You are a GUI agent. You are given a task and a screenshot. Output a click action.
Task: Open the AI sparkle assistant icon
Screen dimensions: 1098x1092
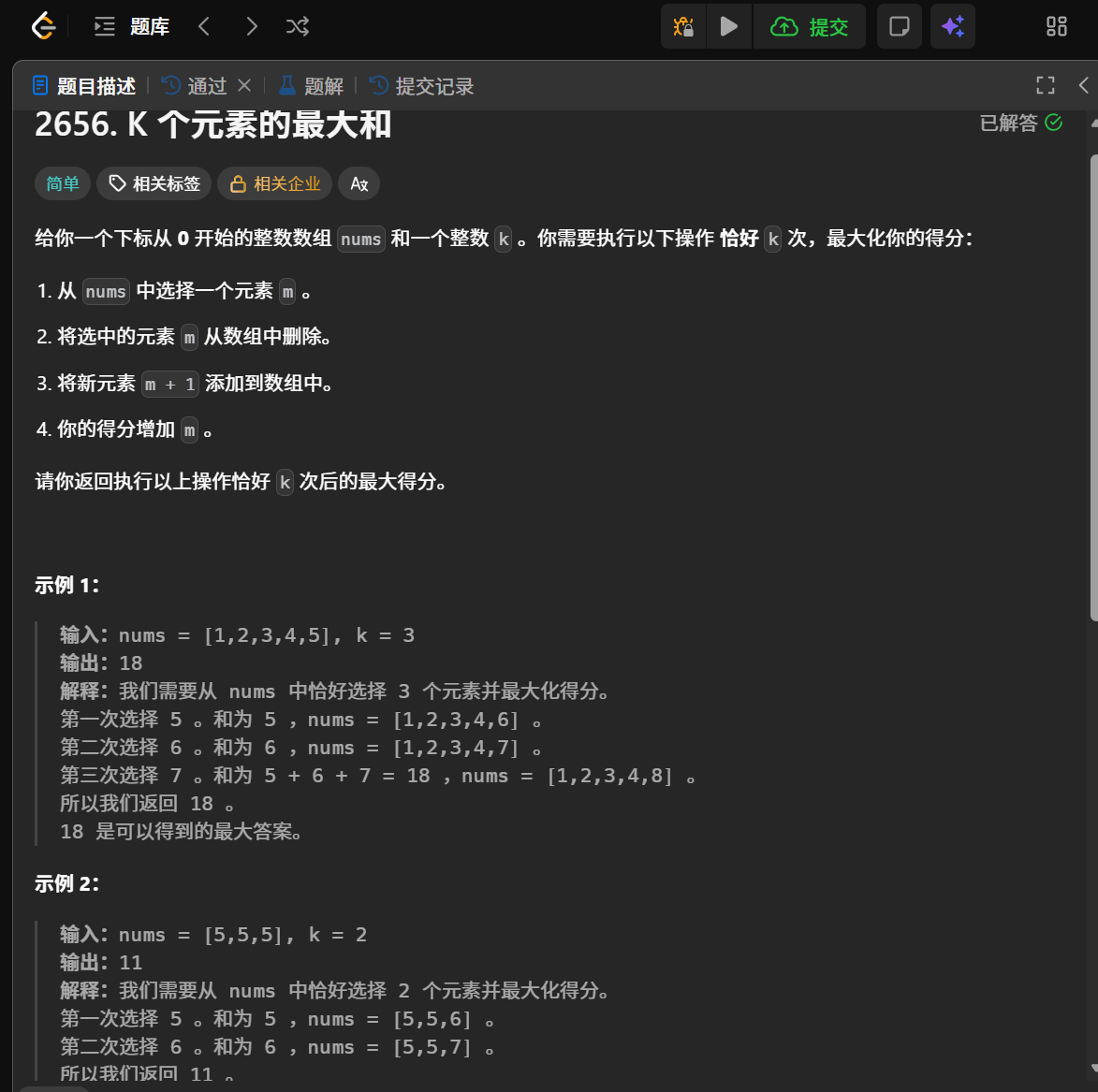pos(952,26)
